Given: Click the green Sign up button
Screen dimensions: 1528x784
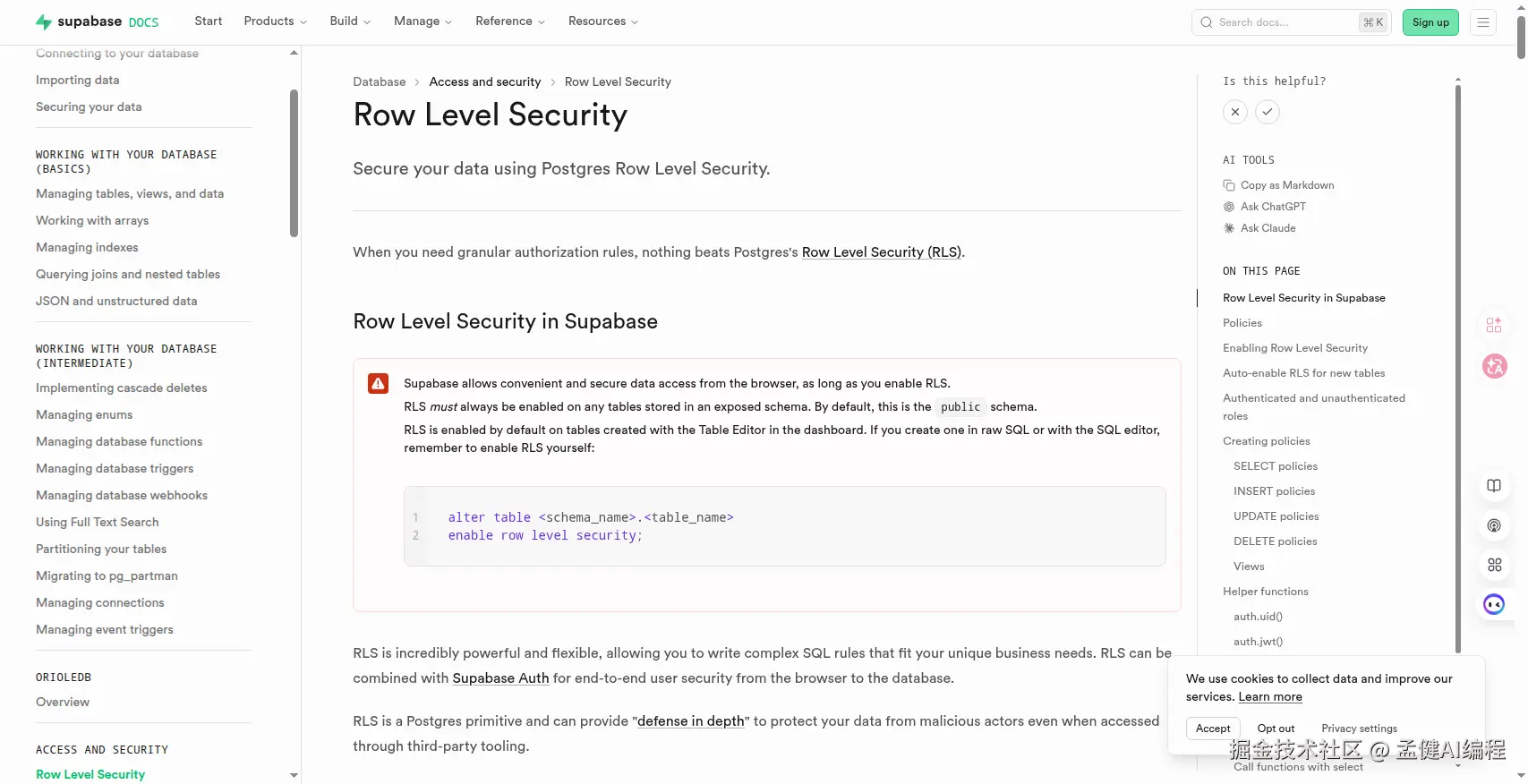Looking at the screenshot, I should coord(1430,22).
